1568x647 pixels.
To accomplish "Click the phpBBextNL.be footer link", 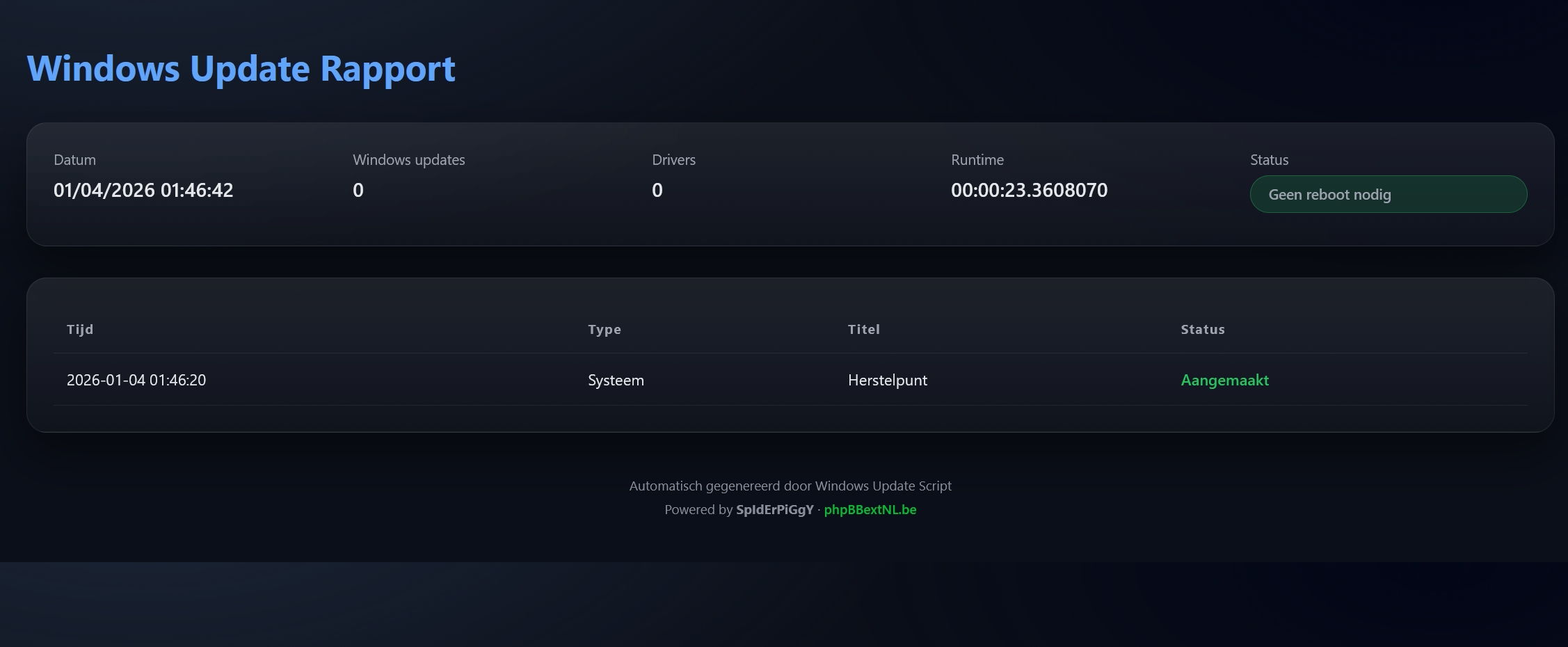I will 870,510.
